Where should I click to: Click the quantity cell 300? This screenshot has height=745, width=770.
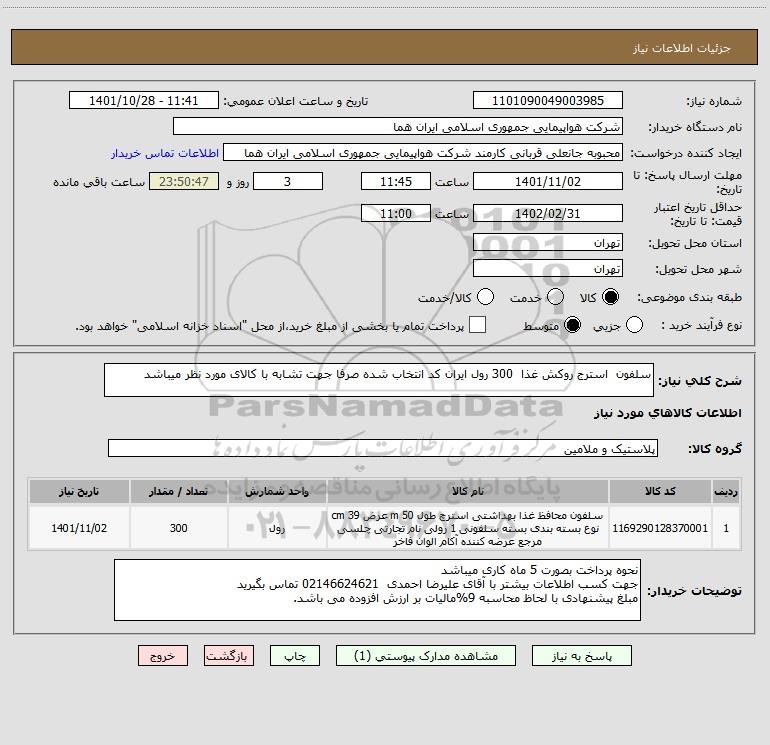tap(179, 528)
